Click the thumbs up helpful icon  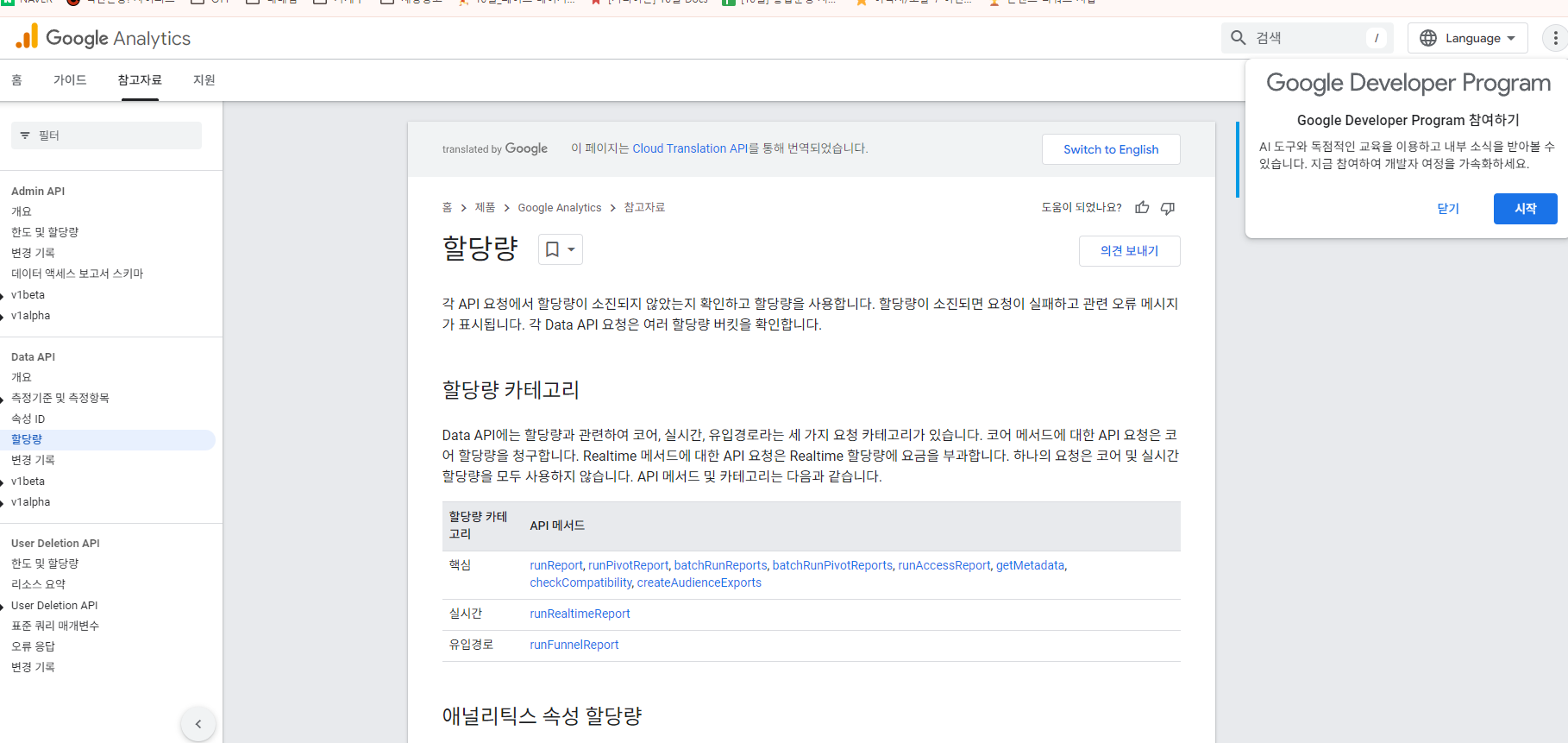(1142, 207)
